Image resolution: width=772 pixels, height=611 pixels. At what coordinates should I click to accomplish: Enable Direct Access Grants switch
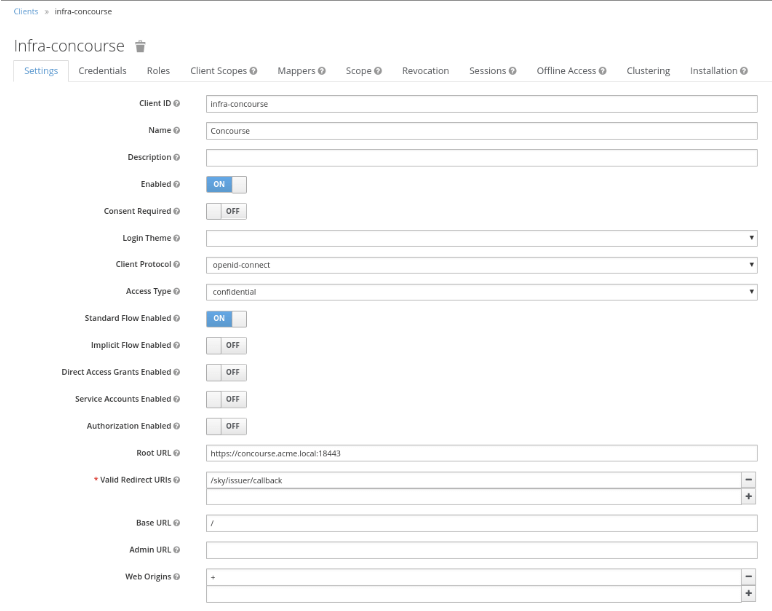[226, 372]
